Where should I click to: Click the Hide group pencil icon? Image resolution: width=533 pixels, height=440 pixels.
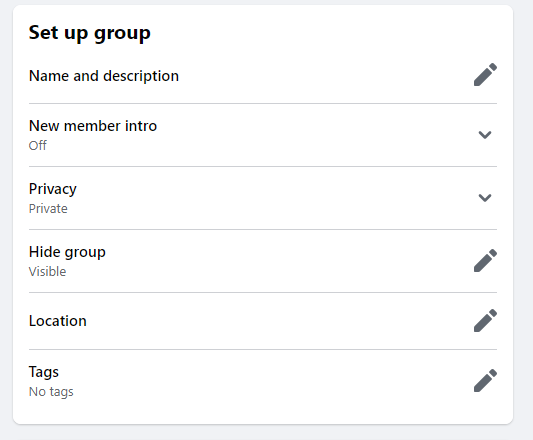coord(485,260)
